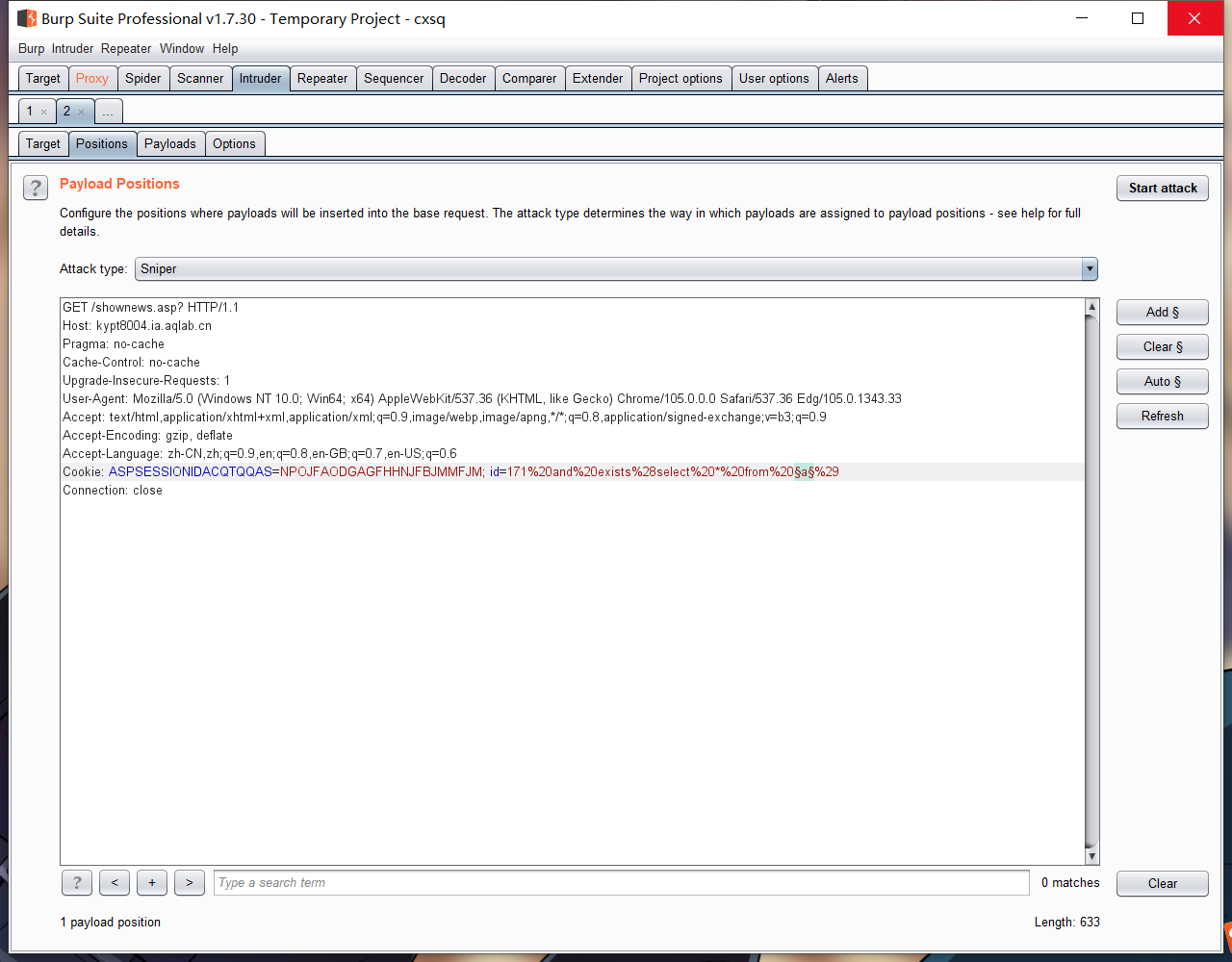Open the Repeater menu
1232x962 pixels.
point(126,49)
